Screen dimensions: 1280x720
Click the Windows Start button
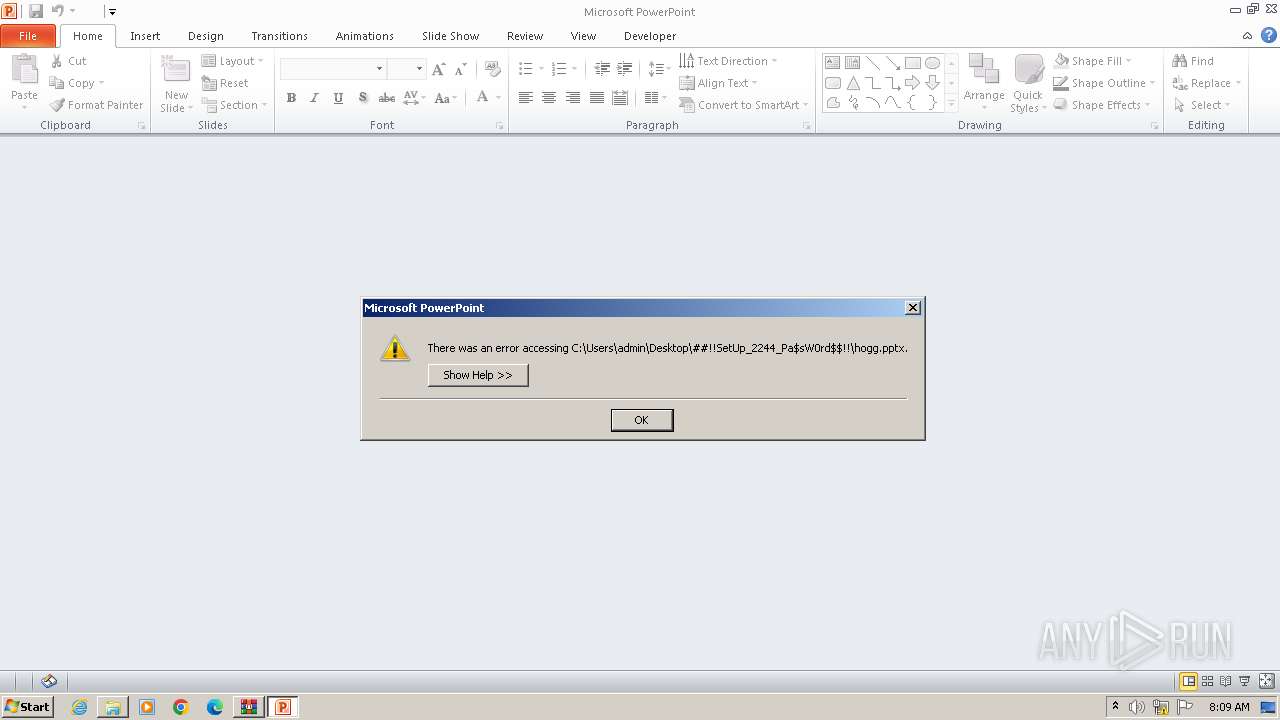pyautogui.click(x=28, y=707)
